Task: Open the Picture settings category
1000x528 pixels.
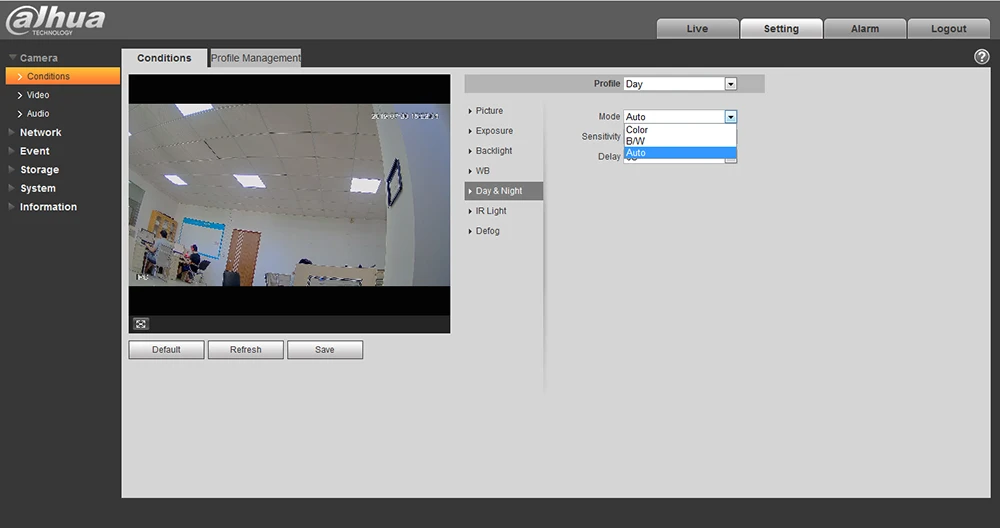Action: (489, 111)
